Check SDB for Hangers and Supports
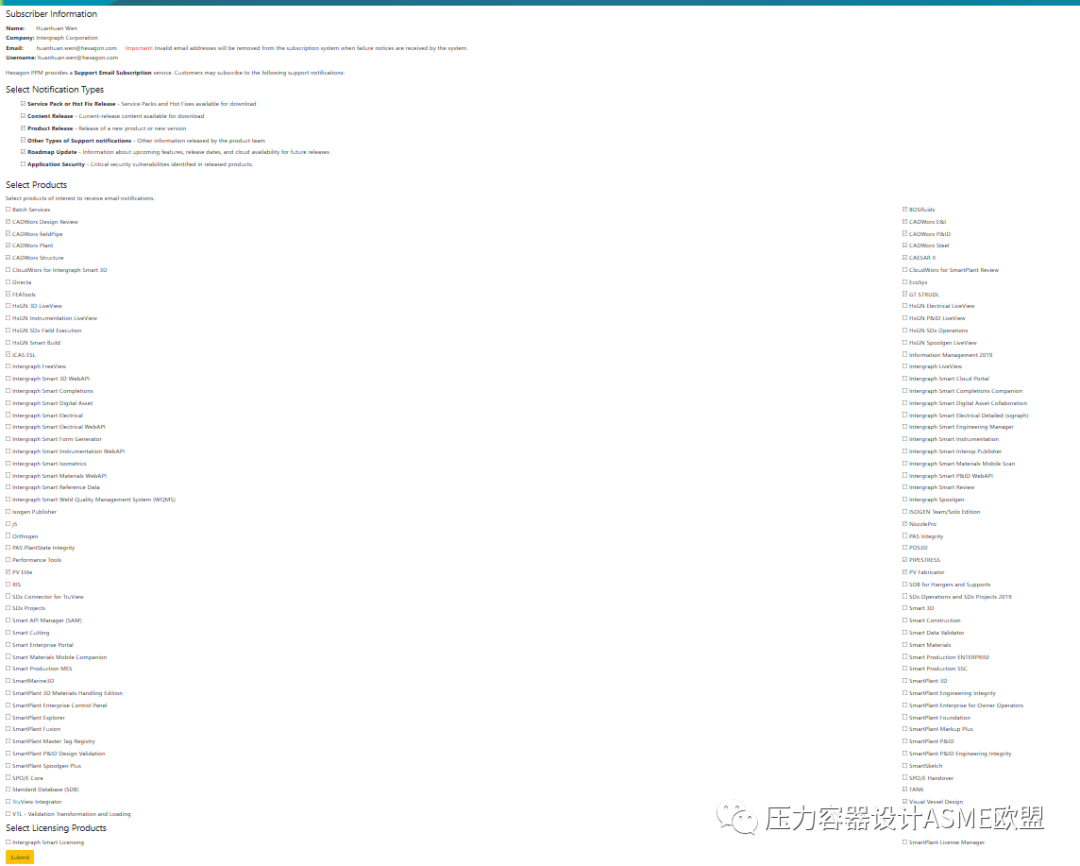The image size is (1080, 866). tap(905, 584)
